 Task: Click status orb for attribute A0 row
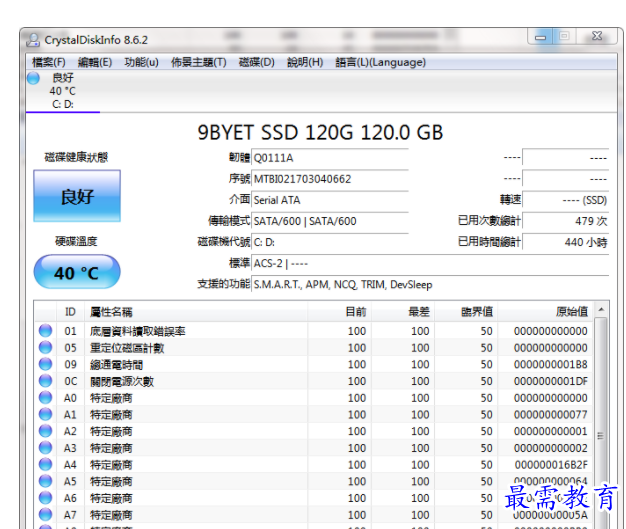point(45,398)
